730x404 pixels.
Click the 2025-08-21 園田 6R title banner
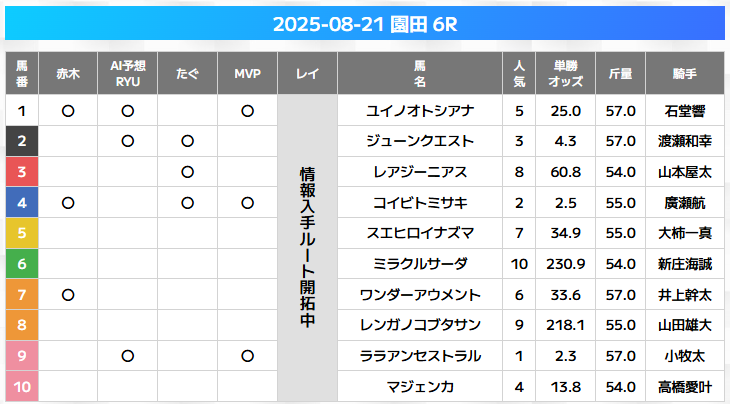tap(365, 23)
